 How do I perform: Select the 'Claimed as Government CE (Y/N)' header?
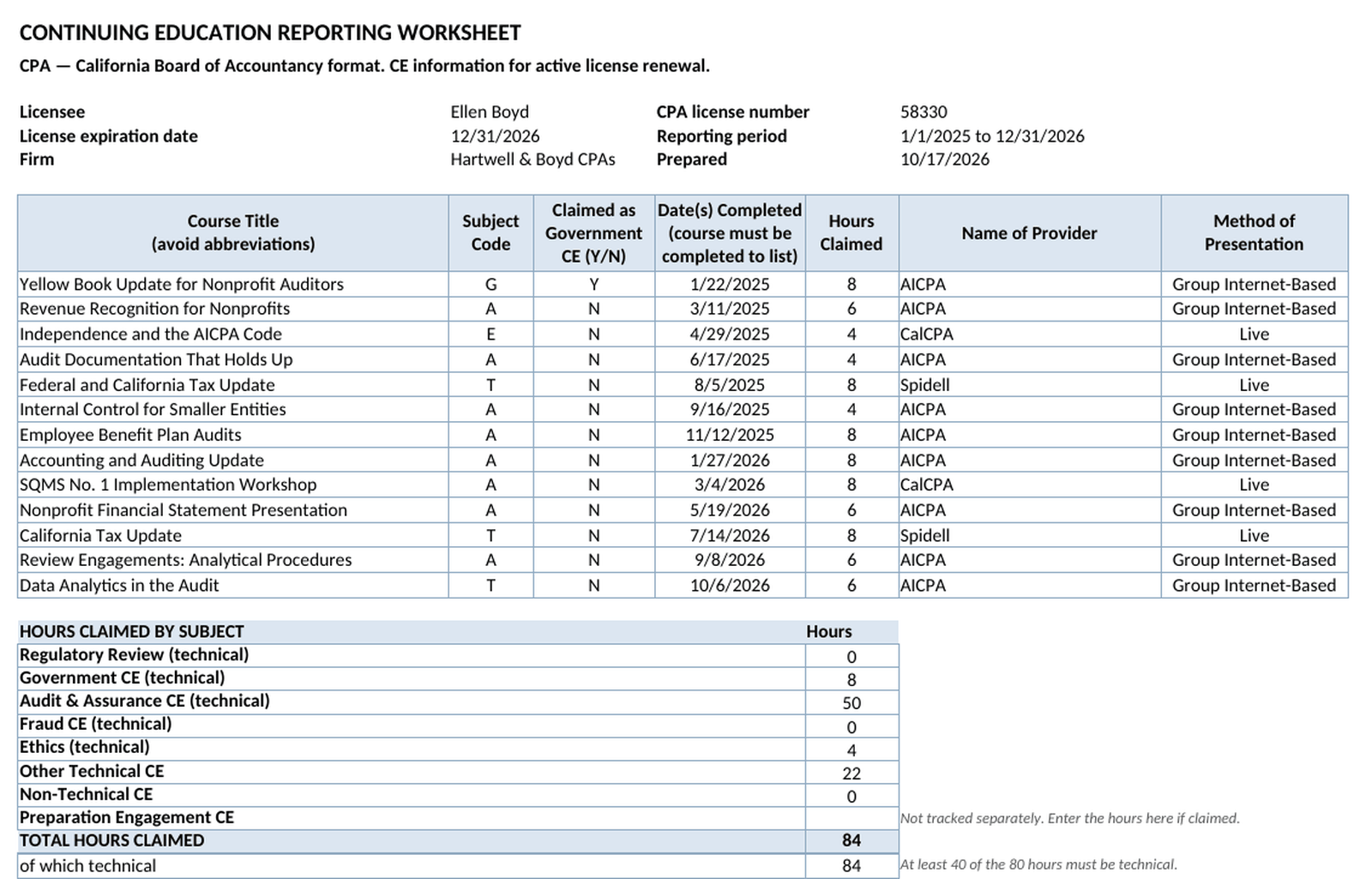[593, 232]
